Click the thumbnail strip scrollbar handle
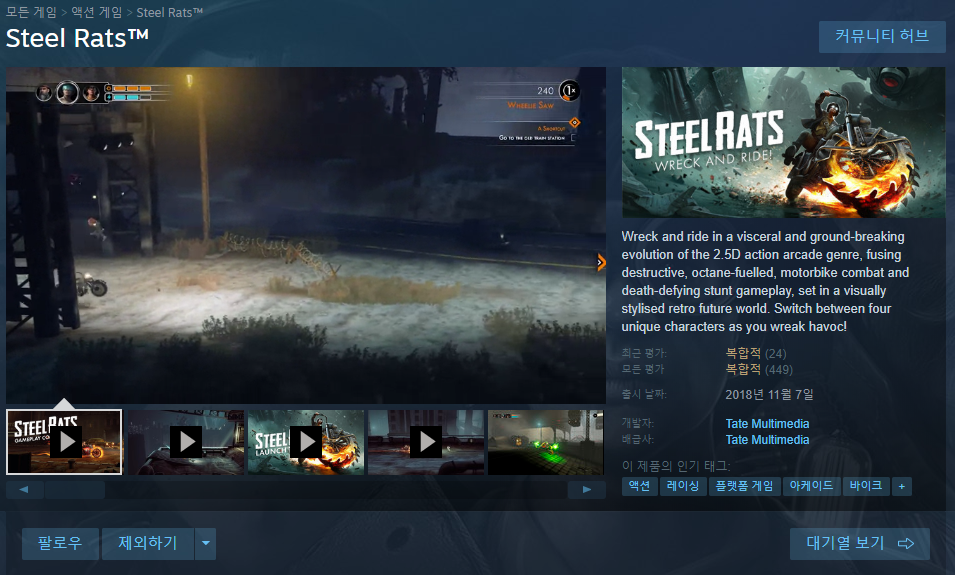955x575 pixels. pos(74,490)
